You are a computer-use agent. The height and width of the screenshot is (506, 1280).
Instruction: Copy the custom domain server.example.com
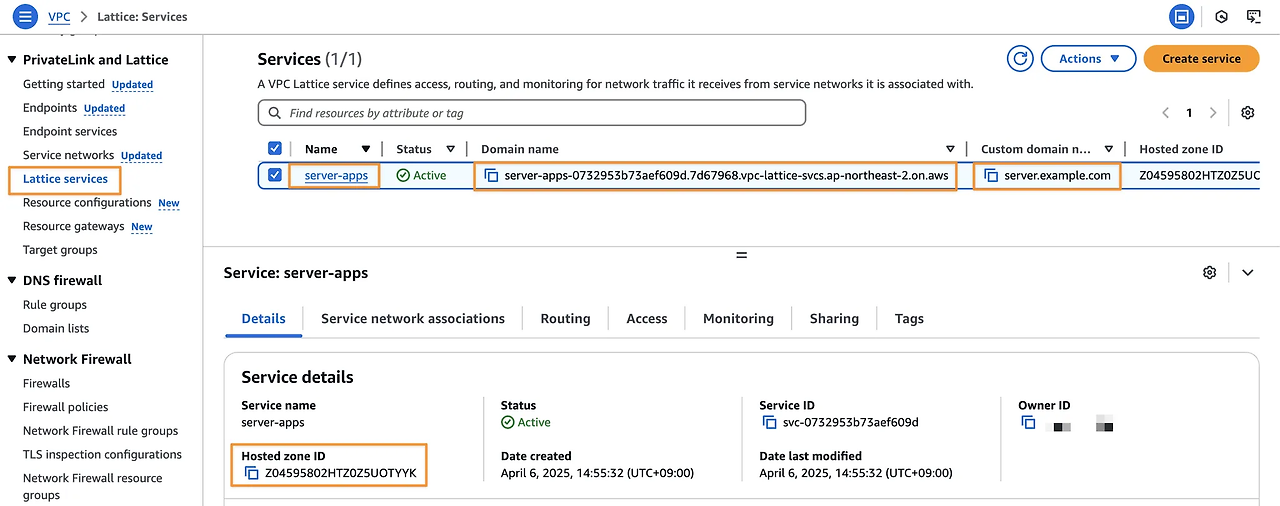(991, 176)
